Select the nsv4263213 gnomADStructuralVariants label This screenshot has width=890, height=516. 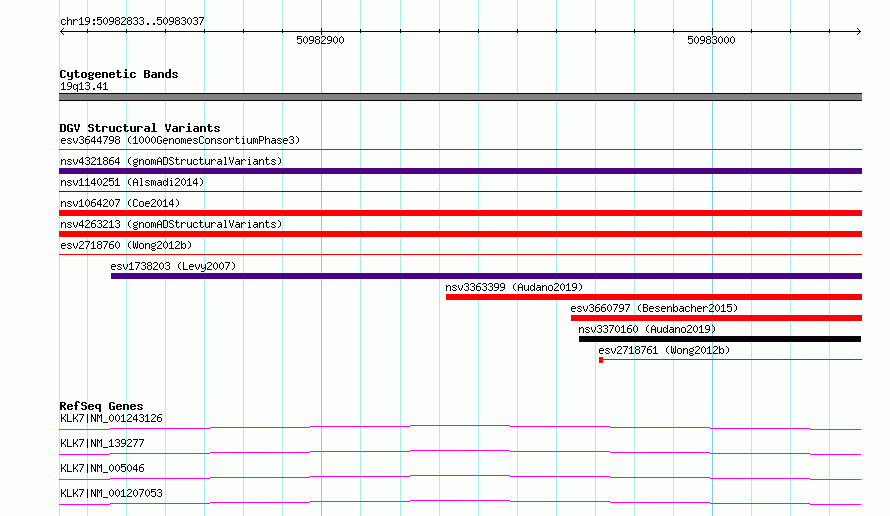tap(171, 224)
